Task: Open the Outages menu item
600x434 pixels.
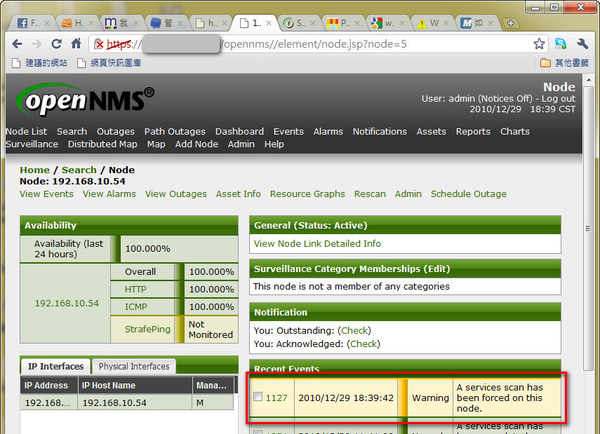Action: point(116,132)
